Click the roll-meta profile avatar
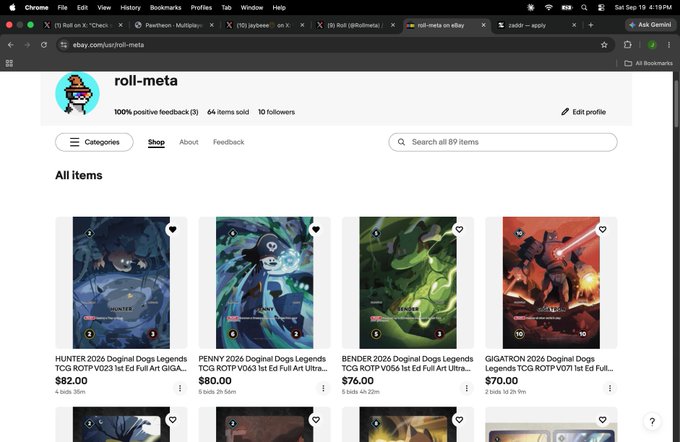Screen dimensions: 680x442 77,94
